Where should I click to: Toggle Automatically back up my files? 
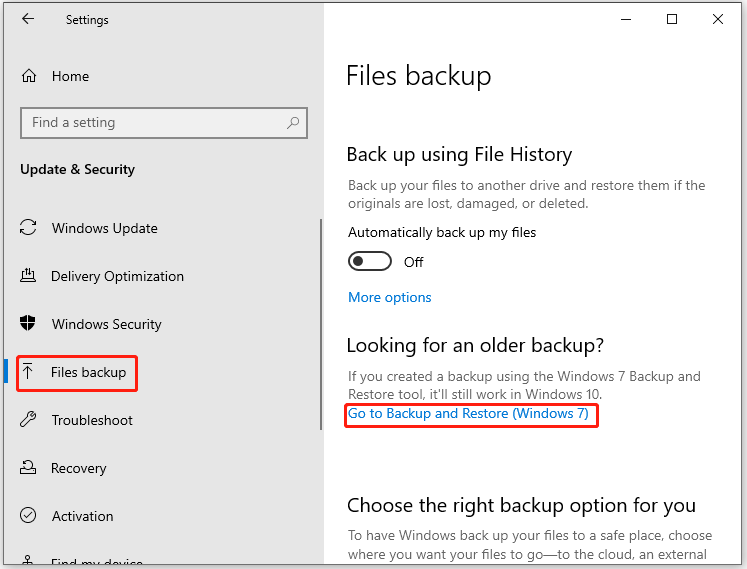click(x=368, y=262)
